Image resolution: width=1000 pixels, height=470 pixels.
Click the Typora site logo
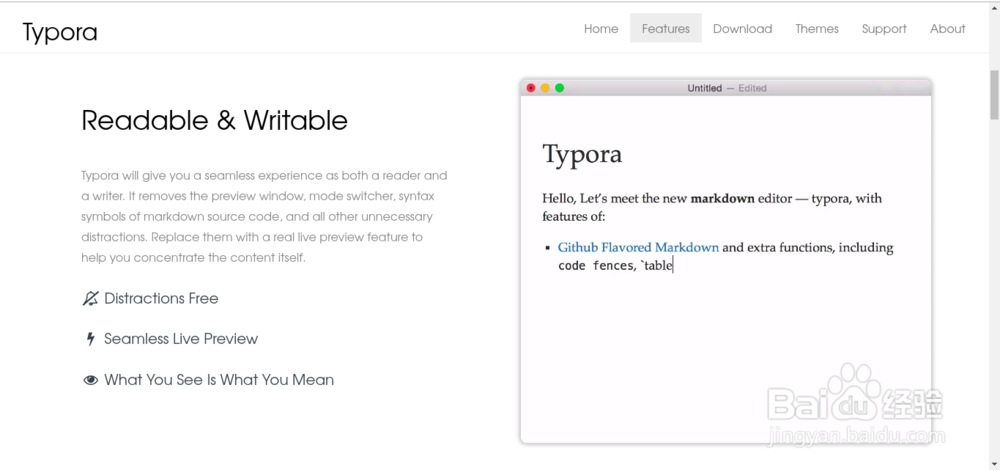tap(60, 31)
